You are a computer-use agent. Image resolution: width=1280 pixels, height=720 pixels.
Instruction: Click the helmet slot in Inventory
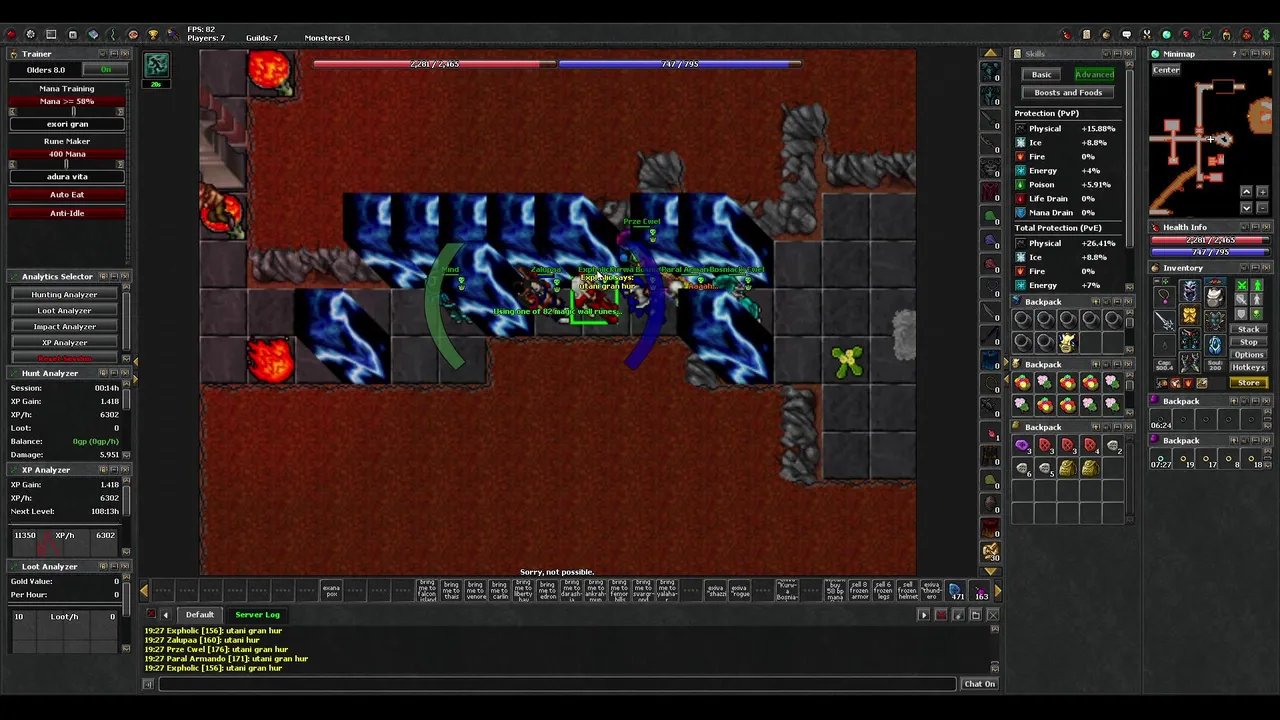click(x=1190, y=290)
